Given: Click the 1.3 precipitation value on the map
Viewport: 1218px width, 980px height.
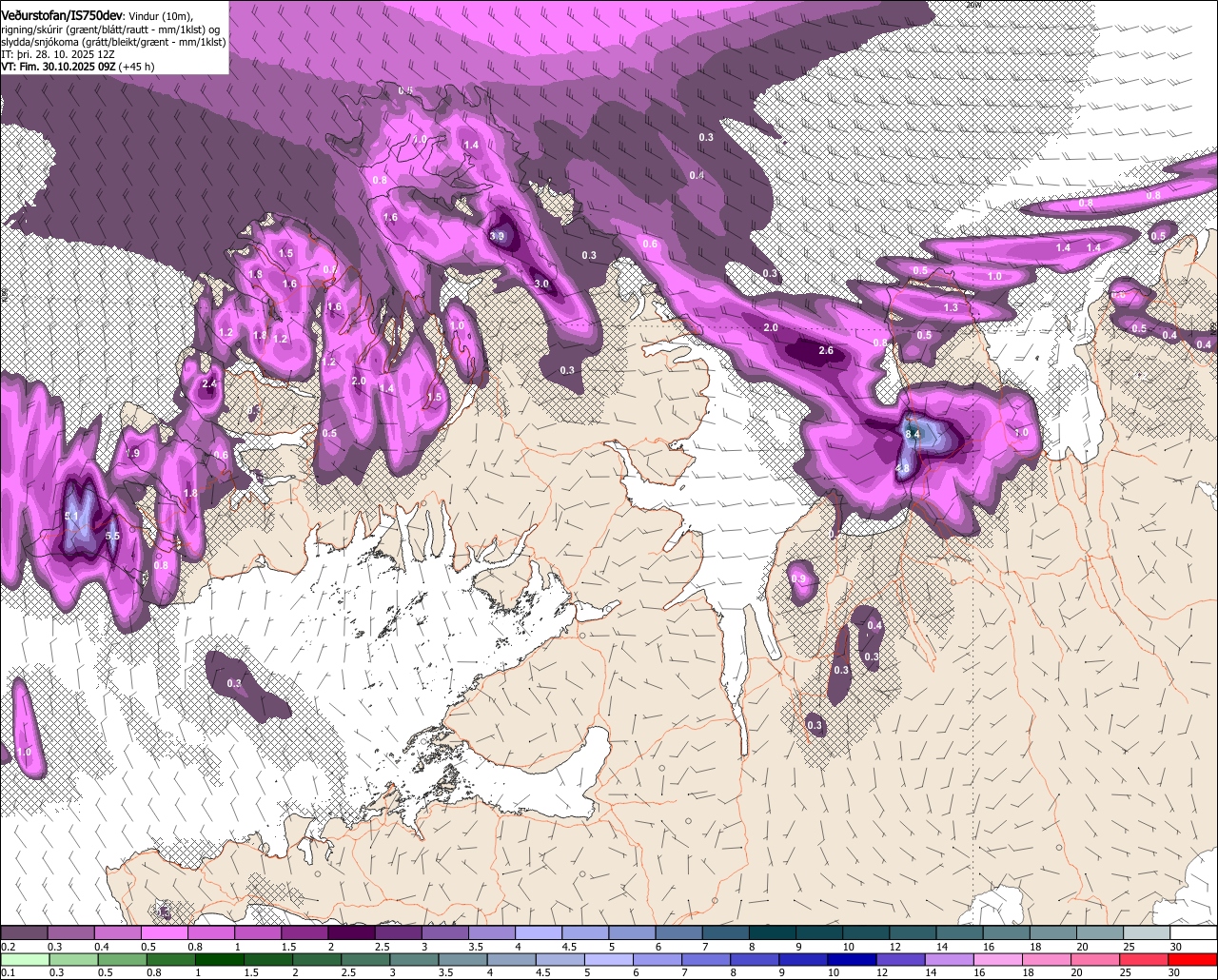Looking at the screenshot, I should pos(951,307).
